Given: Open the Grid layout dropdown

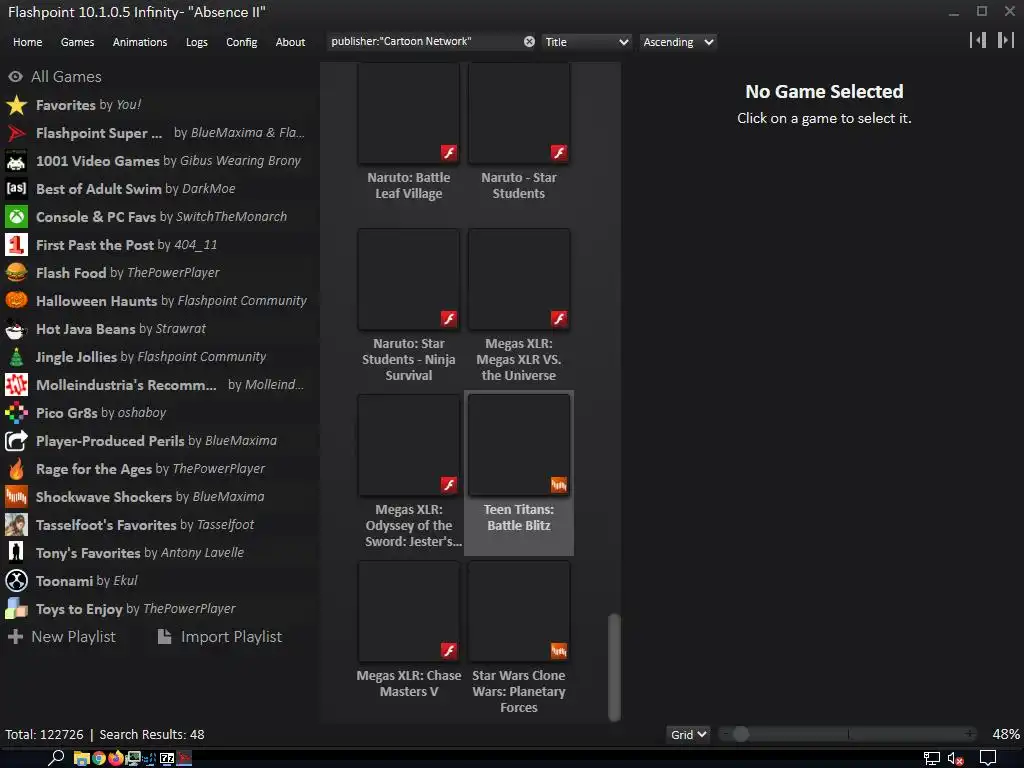Looking at the screenshot, I should click(688, 735).
